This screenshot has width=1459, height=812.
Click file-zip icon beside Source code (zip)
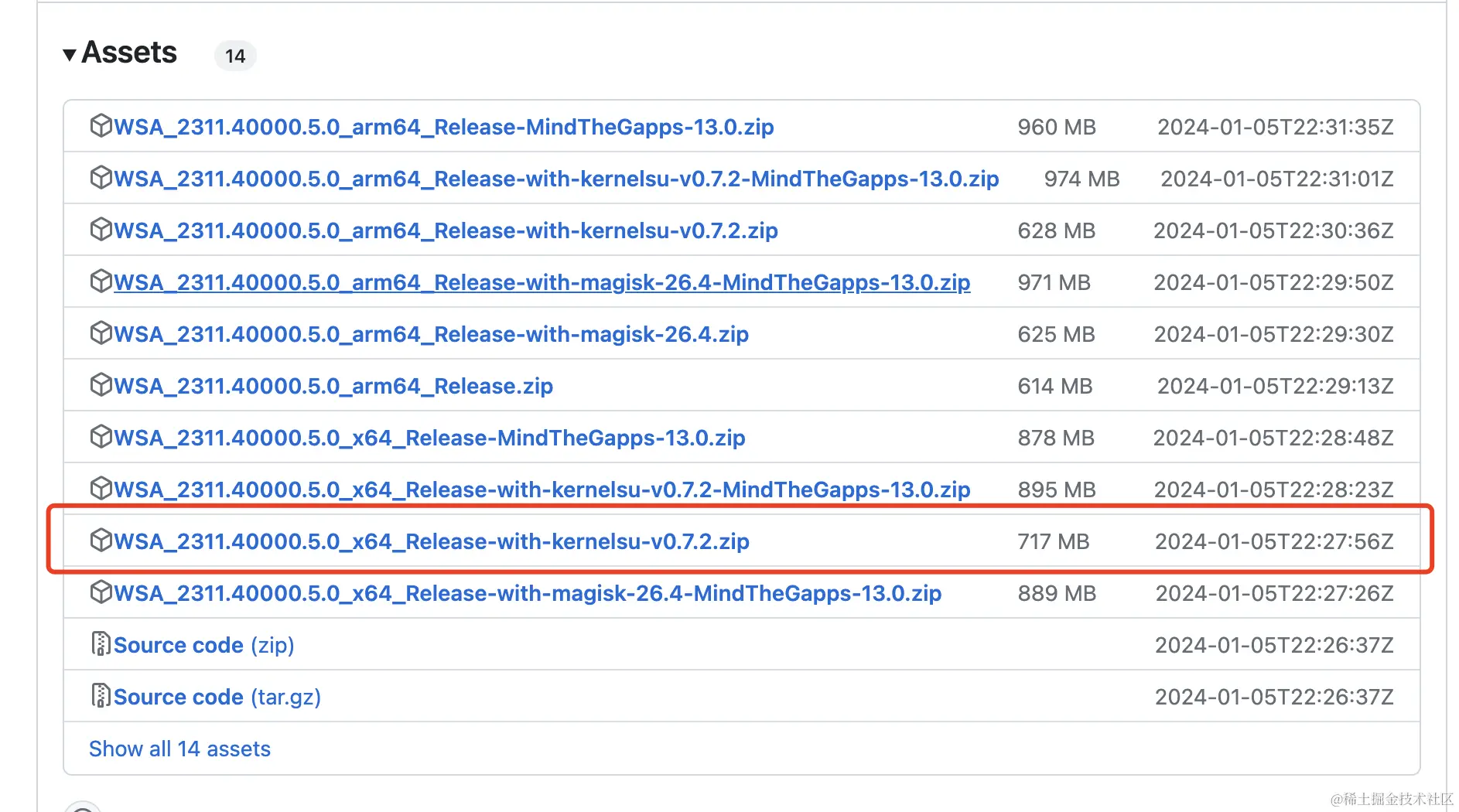[101, 643]
